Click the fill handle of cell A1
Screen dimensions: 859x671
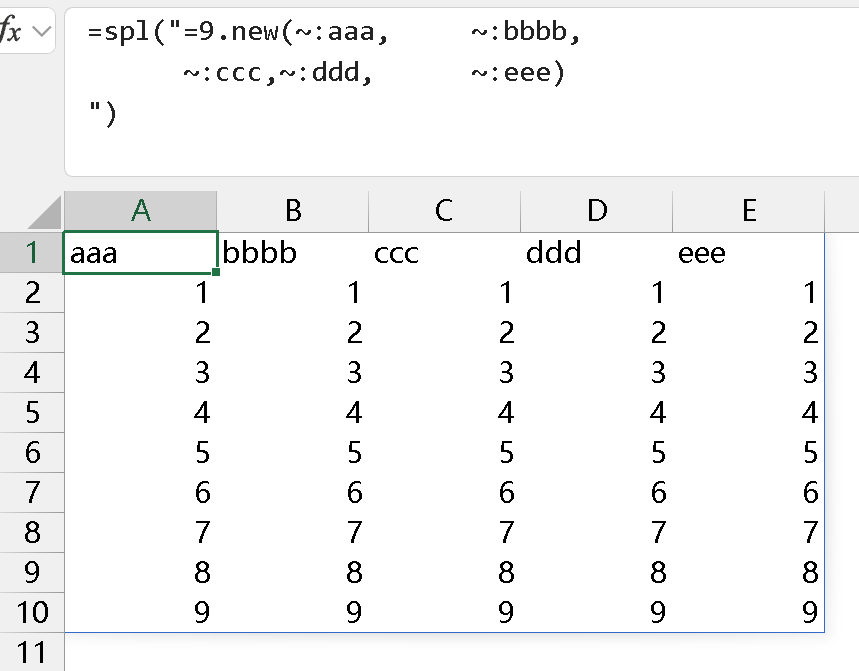point(216,271)
